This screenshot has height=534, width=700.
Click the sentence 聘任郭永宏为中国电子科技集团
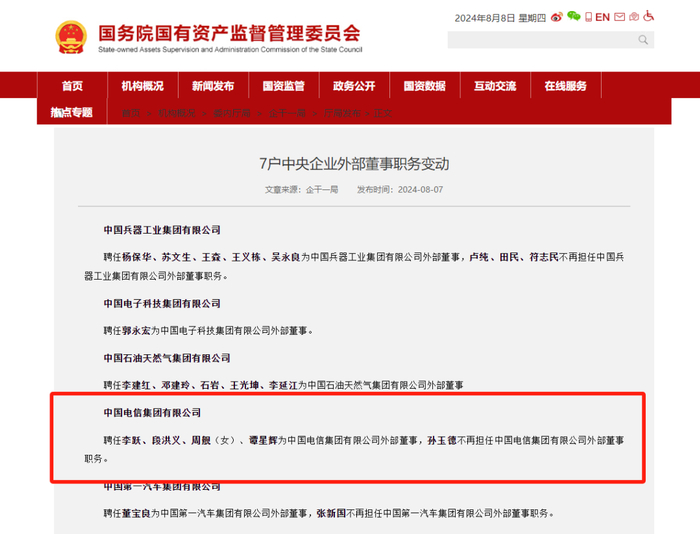coord(208,331)
